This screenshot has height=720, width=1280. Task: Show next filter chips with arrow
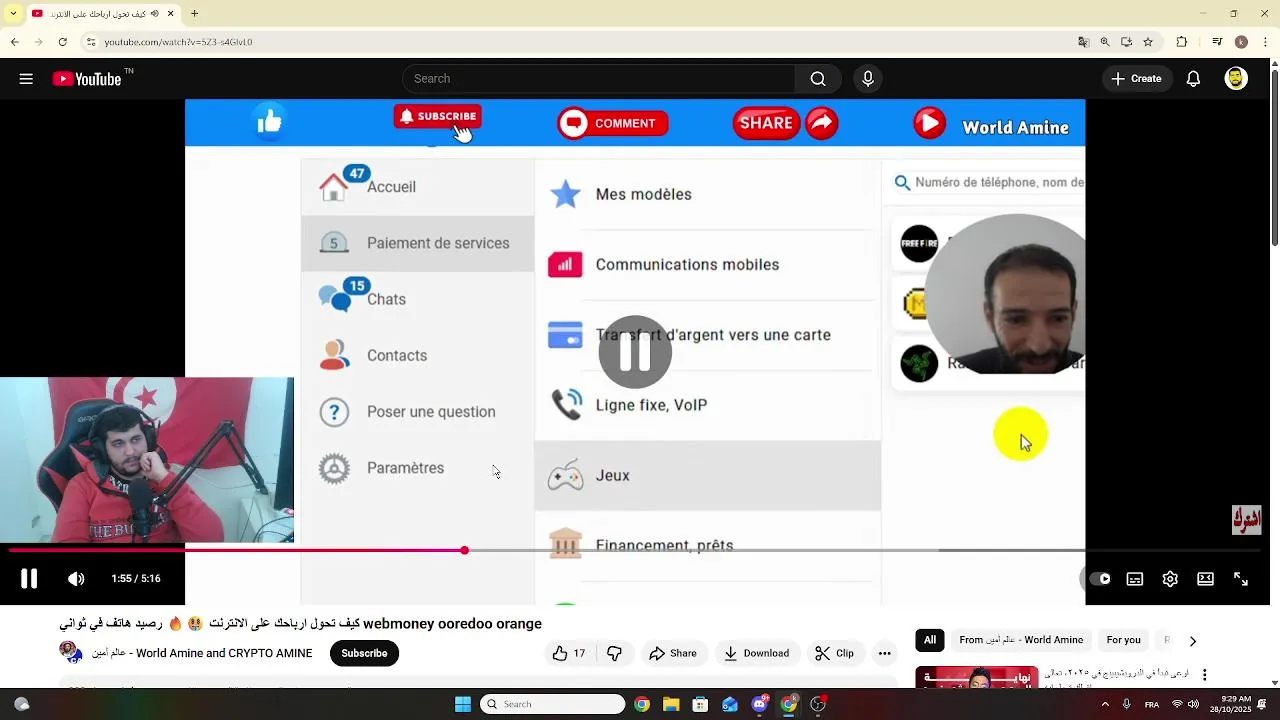(x=1192, y=641)
